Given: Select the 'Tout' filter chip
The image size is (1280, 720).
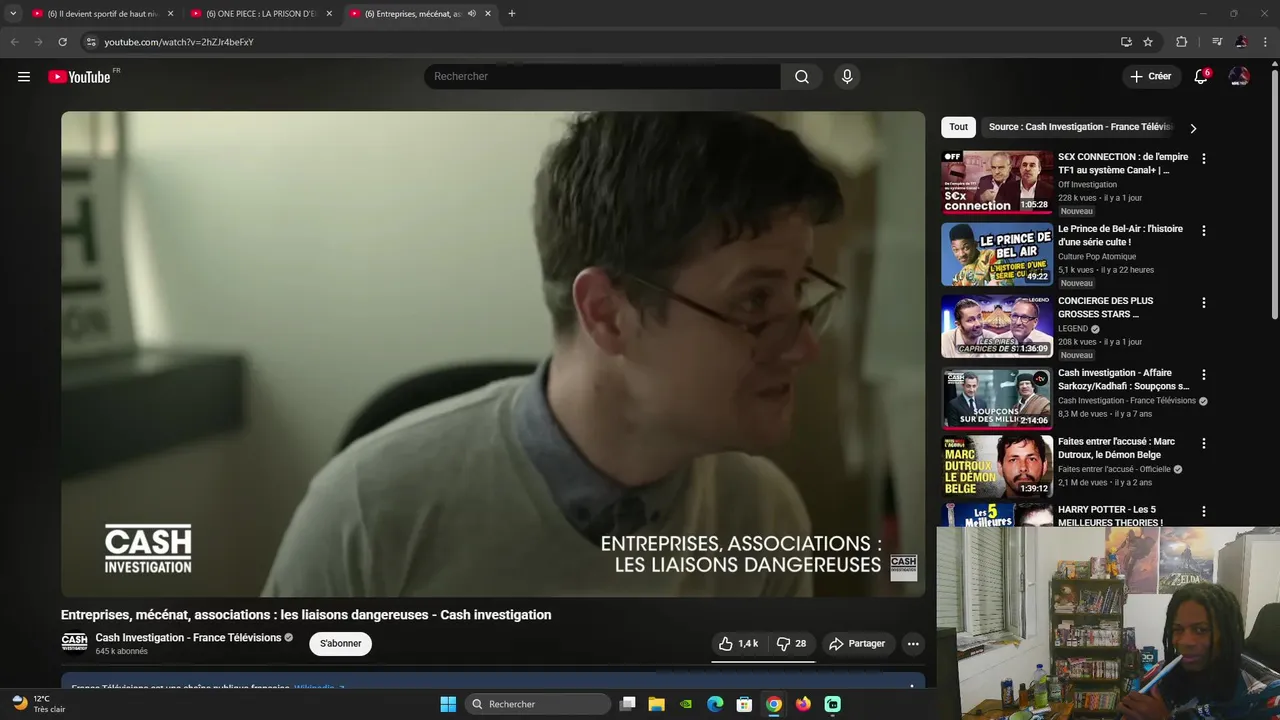Looking at the screenshot, I should 958,127.
